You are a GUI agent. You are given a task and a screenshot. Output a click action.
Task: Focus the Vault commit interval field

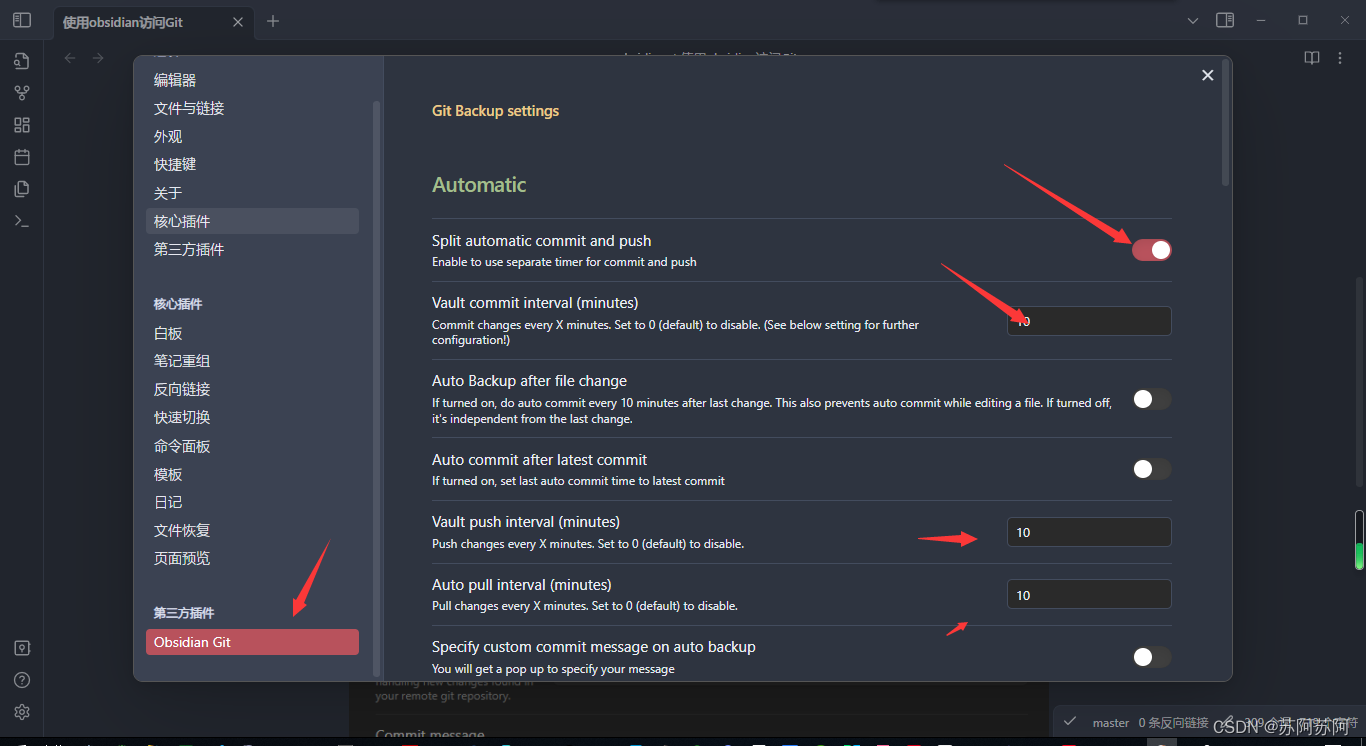pyautogui.click(x=1089, y=321)
